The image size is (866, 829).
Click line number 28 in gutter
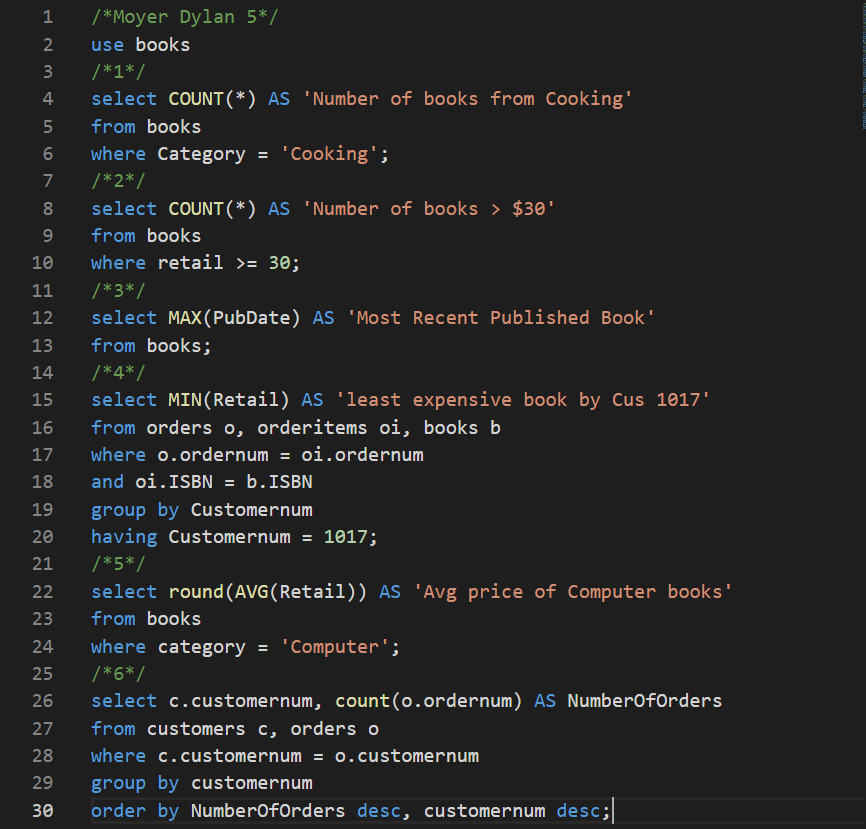coord(43,756)
